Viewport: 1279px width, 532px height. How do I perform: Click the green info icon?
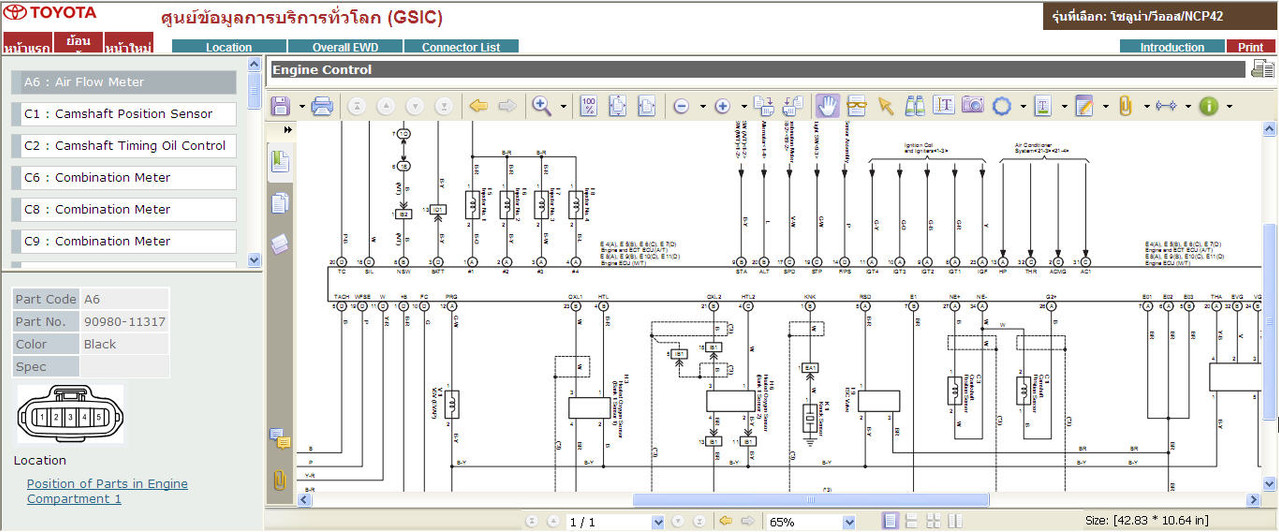coord(1209,106)
